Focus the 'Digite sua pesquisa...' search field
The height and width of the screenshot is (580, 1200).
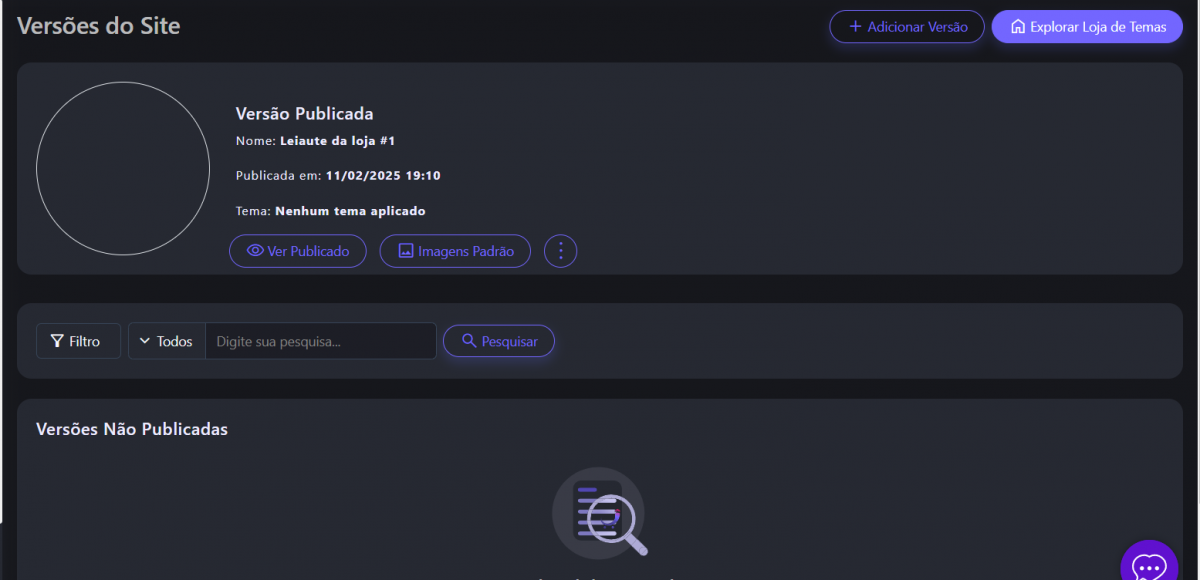[x=320, y=341]
